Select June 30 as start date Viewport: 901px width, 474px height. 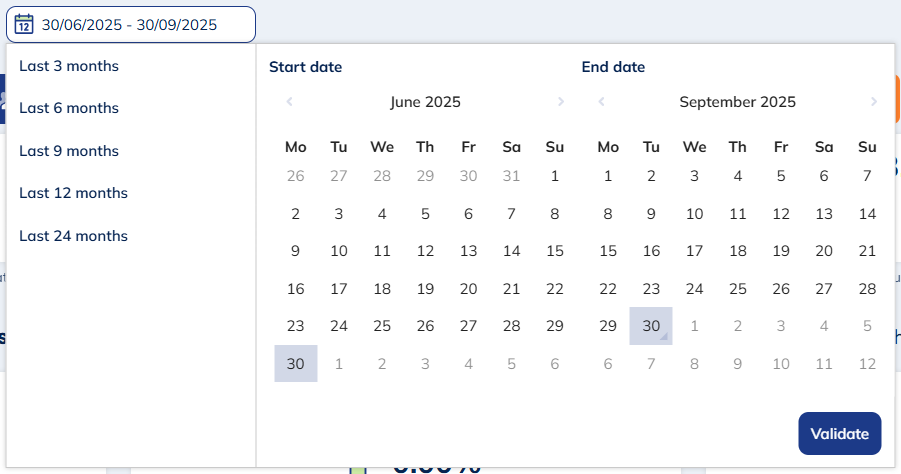click(x=296, y=364)
